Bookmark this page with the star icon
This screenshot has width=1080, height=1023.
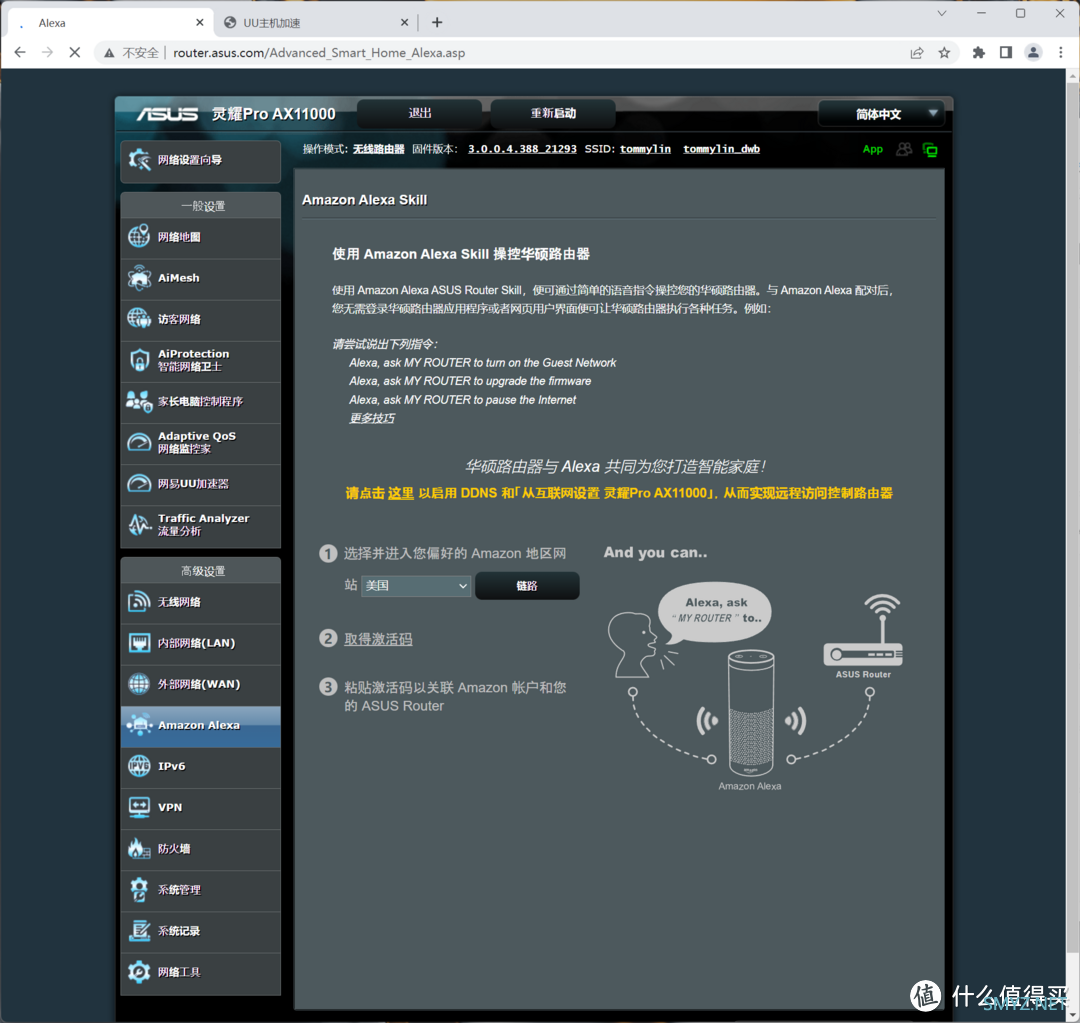(x=944, y=53)
